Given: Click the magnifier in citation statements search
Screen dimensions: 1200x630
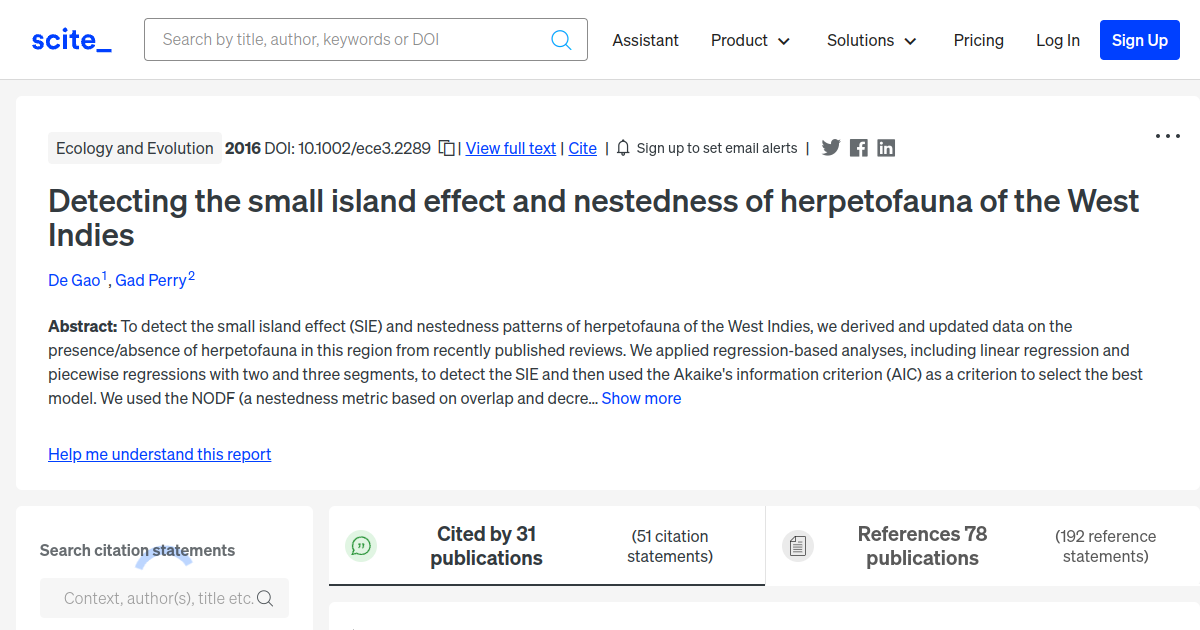Looking at the screenshot, I should [265, 598].
